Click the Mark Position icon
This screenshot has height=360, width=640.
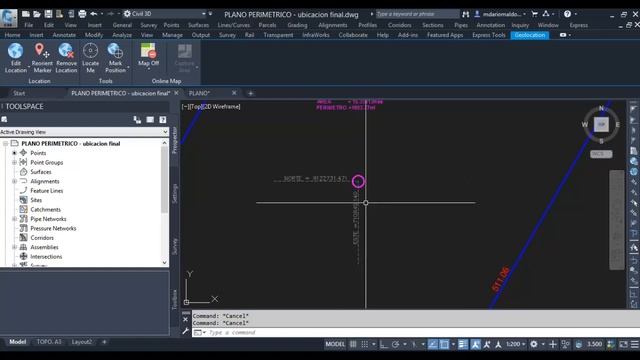tap(115, 51)
